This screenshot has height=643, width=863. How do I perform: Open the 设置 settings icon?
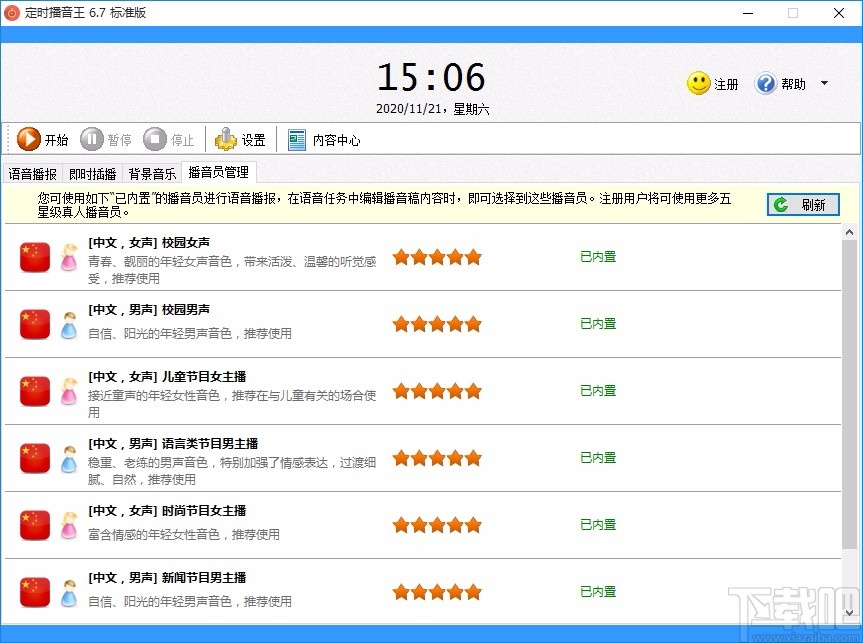point(227,140)
